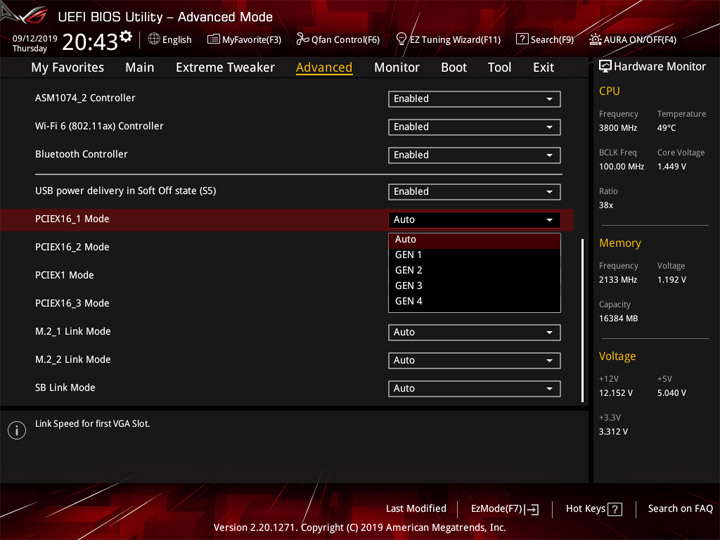The height and width of the screenshot is (540, 720).
Task: Select GEN 3 option
Action: [x=474, y=286]
